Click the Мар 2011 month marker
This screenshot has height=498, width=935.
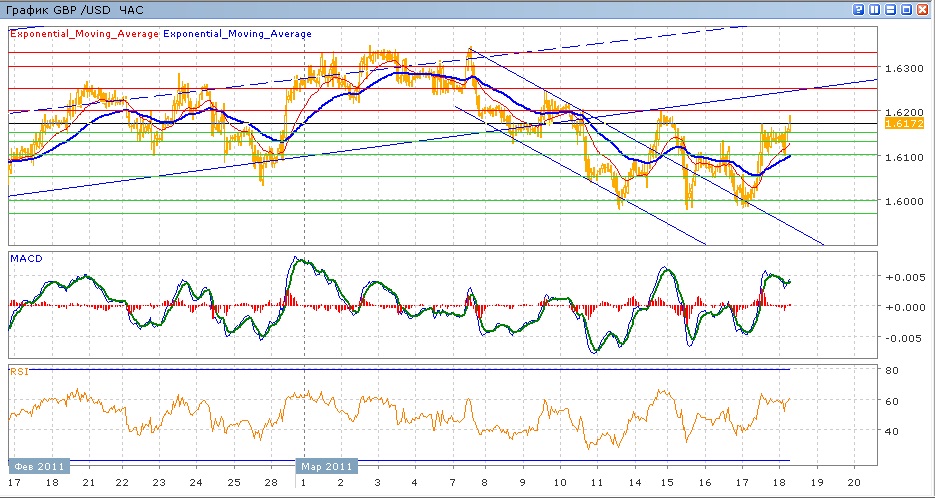[x=327, y=465]
